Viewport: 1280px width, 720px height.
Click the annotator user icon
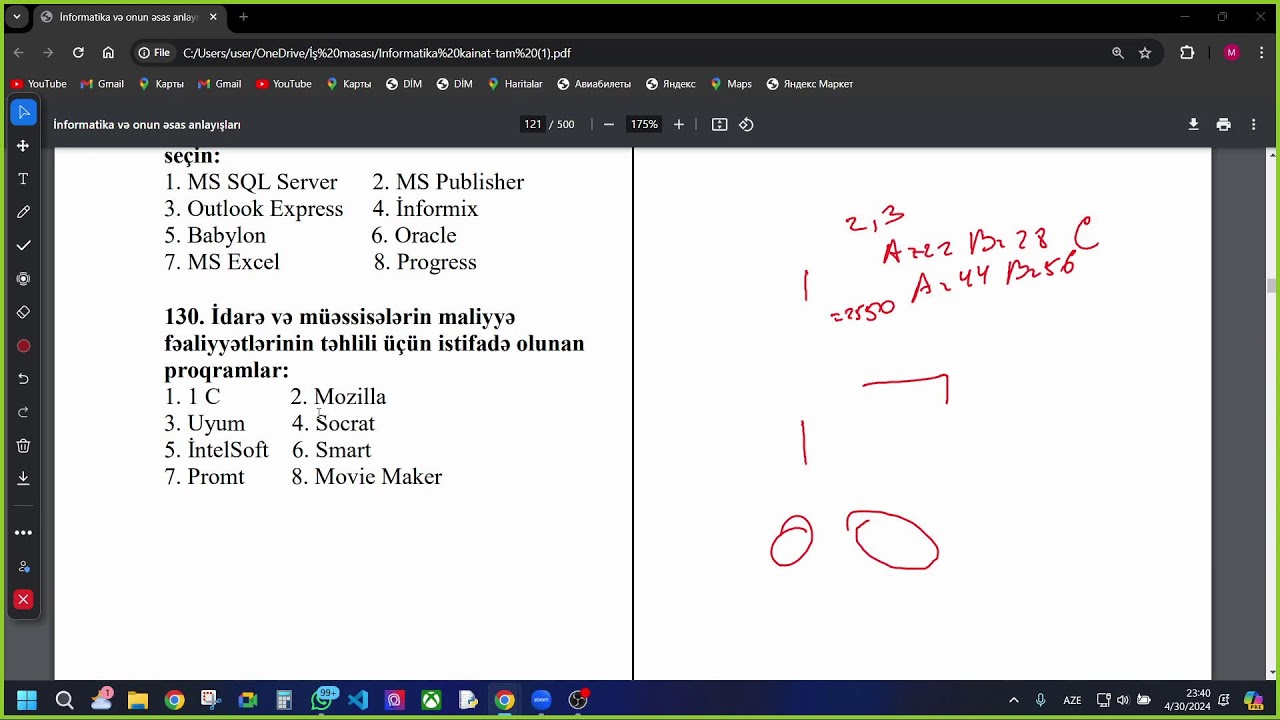23,566
